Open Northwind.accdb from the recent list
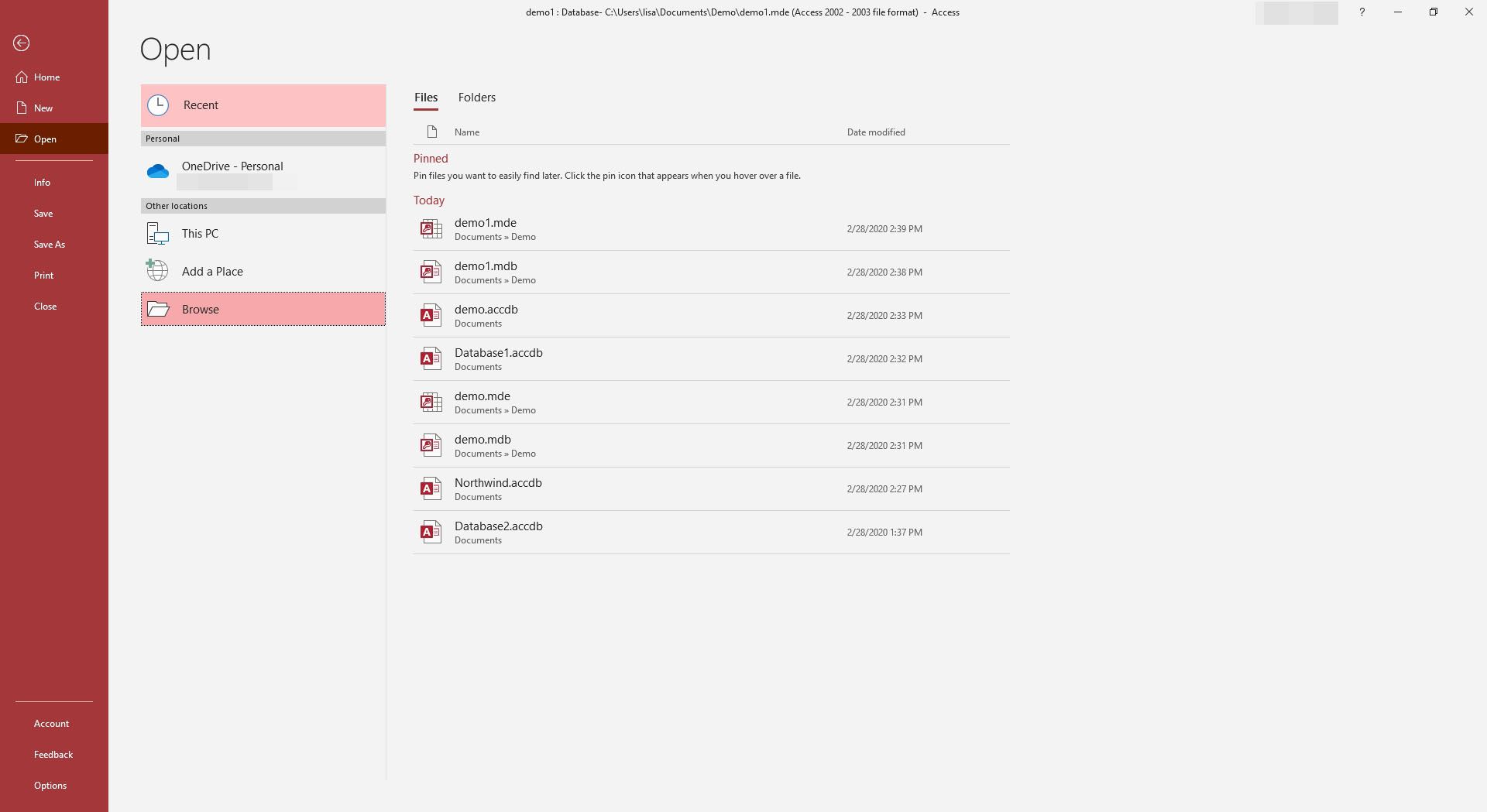The image size is (1487, 812). [x=711, y=489]
